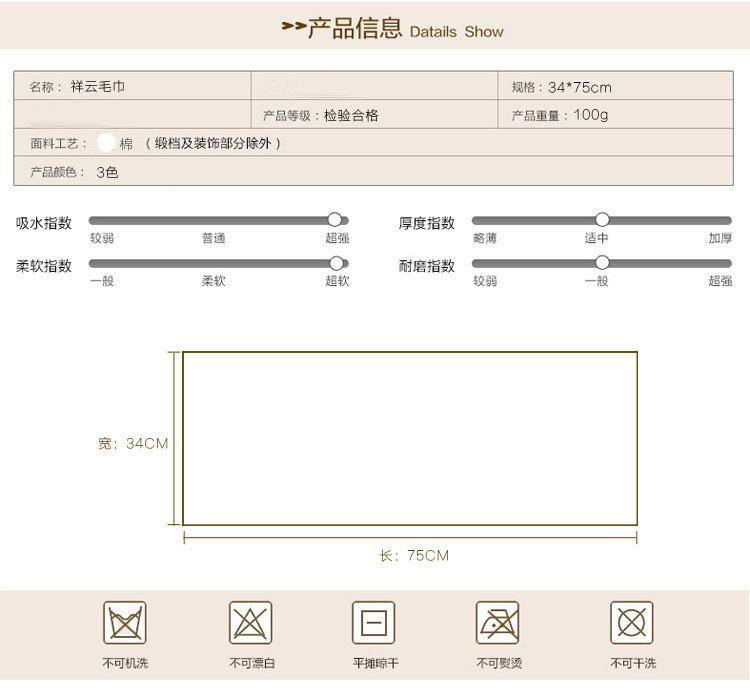Click the 不可干洗 no dry clean icon
The image size is (750, 698).
pyautogui.click(x=631, y=622)
